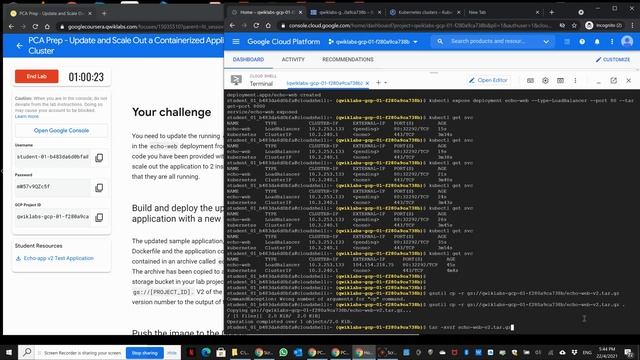
Task: Open the Windows Start menu
Action: coord(9,353)
